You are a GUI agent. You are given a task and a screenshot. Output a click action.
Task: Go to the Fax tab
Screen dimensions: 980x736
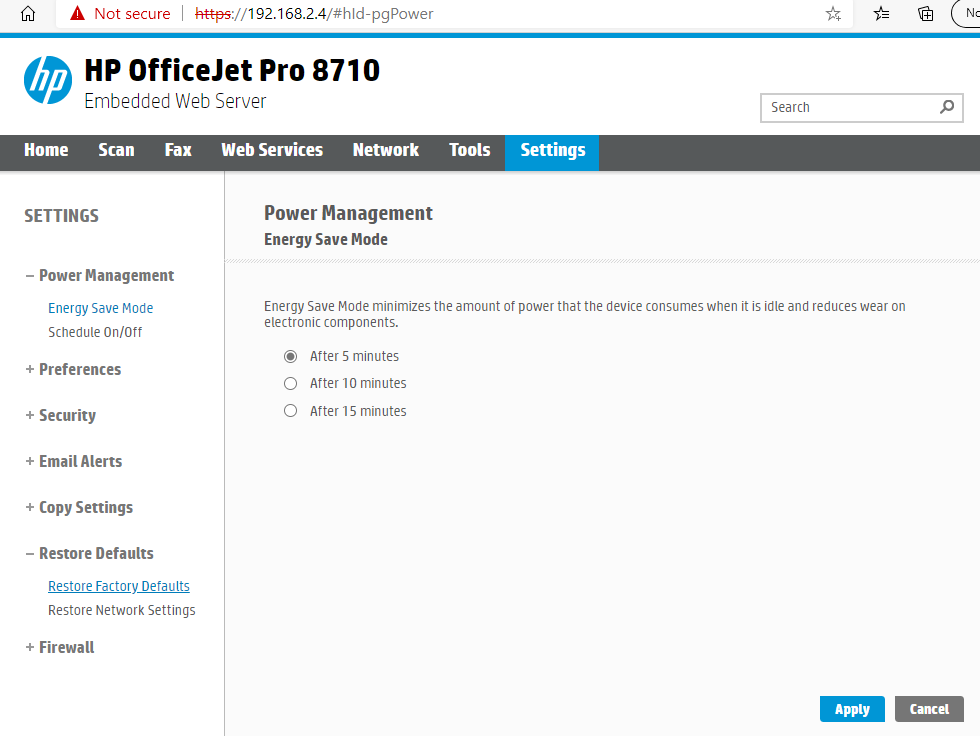tap(177, 152)
